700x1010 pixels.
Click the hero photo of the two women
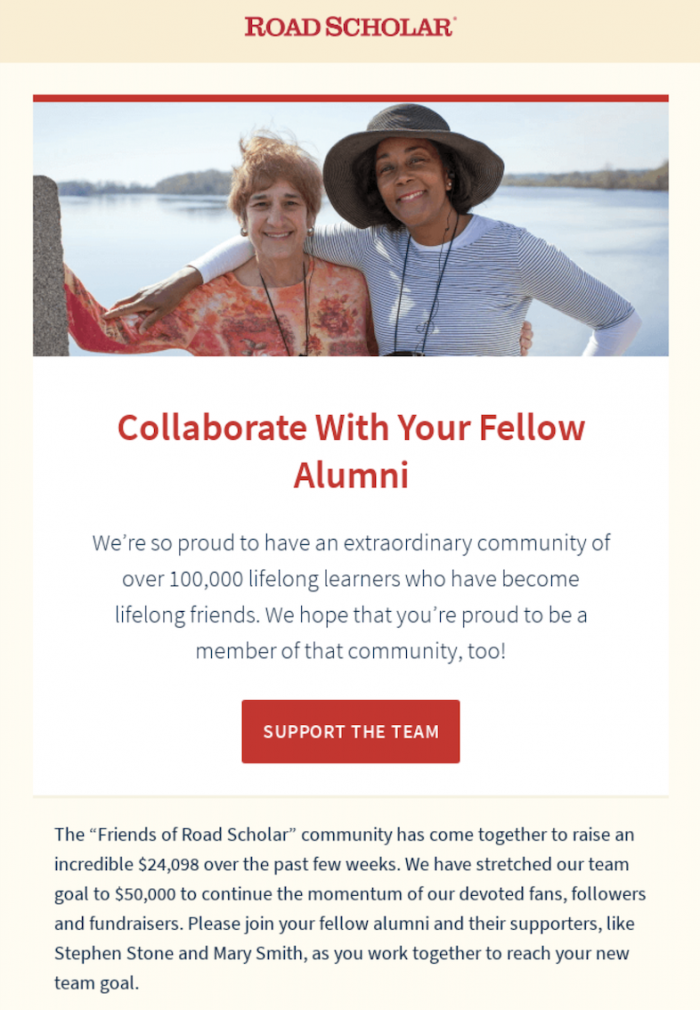(350, 230)
